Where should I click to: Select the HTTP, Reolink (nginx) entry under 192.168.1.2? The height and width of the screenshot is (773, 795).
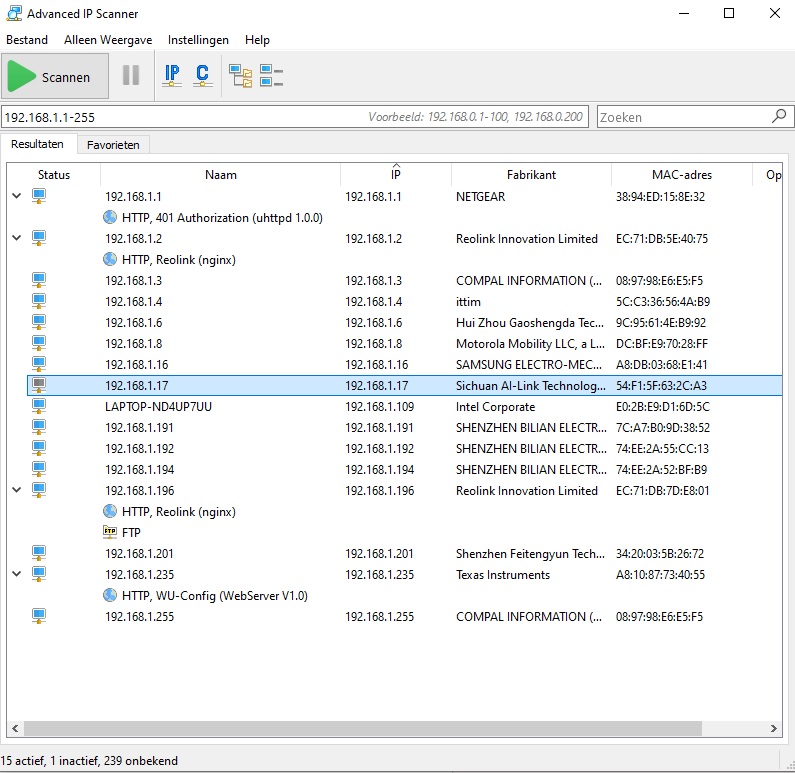click(x=179, y=260)
